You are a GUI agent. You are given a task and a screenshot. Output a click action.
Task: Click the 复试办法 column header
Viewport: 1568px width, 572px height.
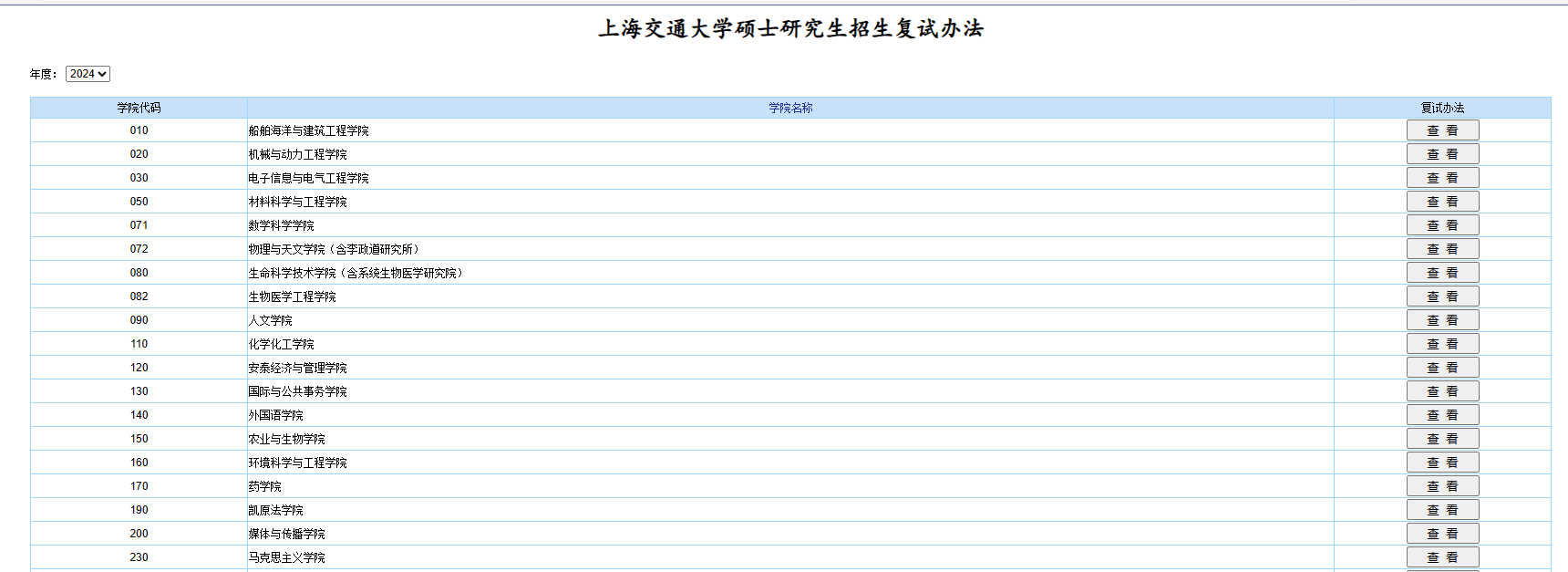[x=1442, y=108]
